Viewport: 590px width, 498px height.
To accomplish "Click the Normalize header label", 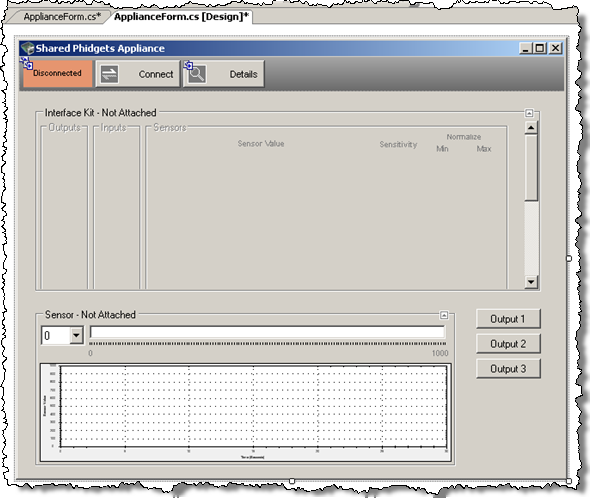I will (x=464, y=137).
